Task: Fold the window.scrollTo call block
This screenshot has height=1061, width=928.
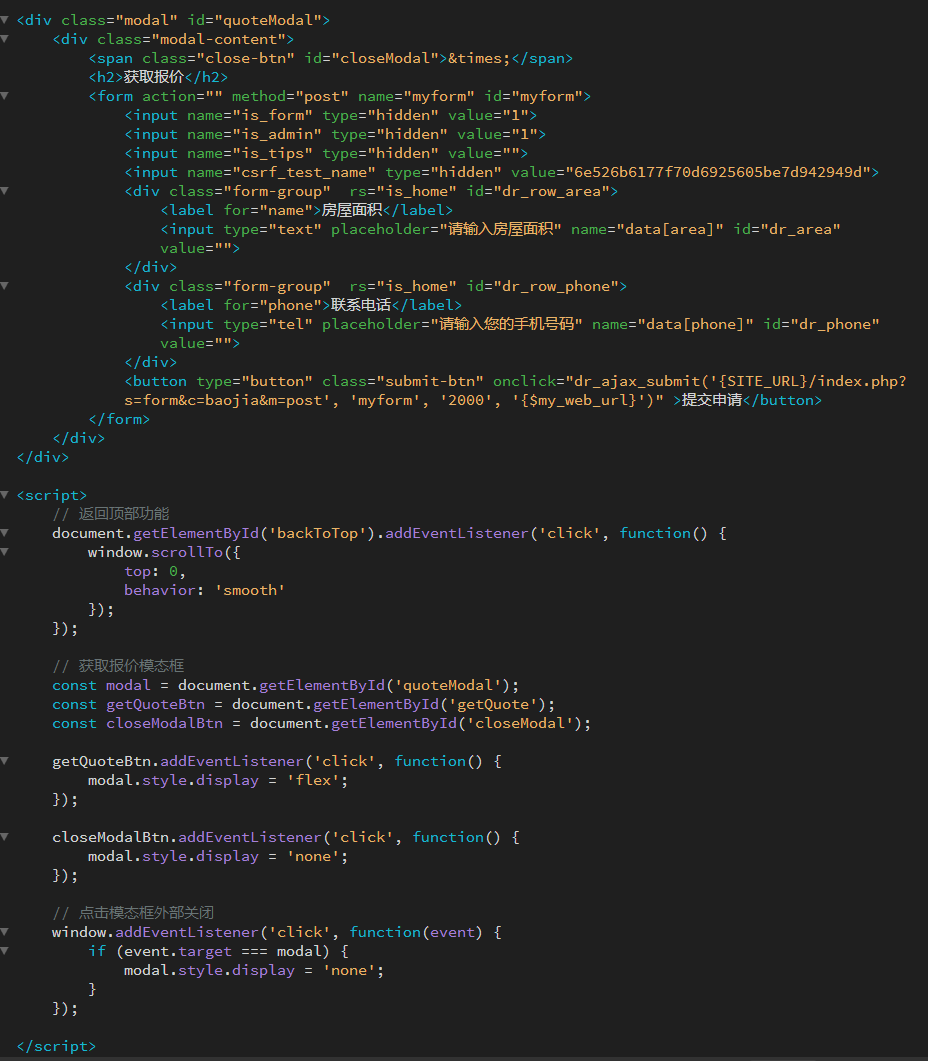Action: click(4, 552)
